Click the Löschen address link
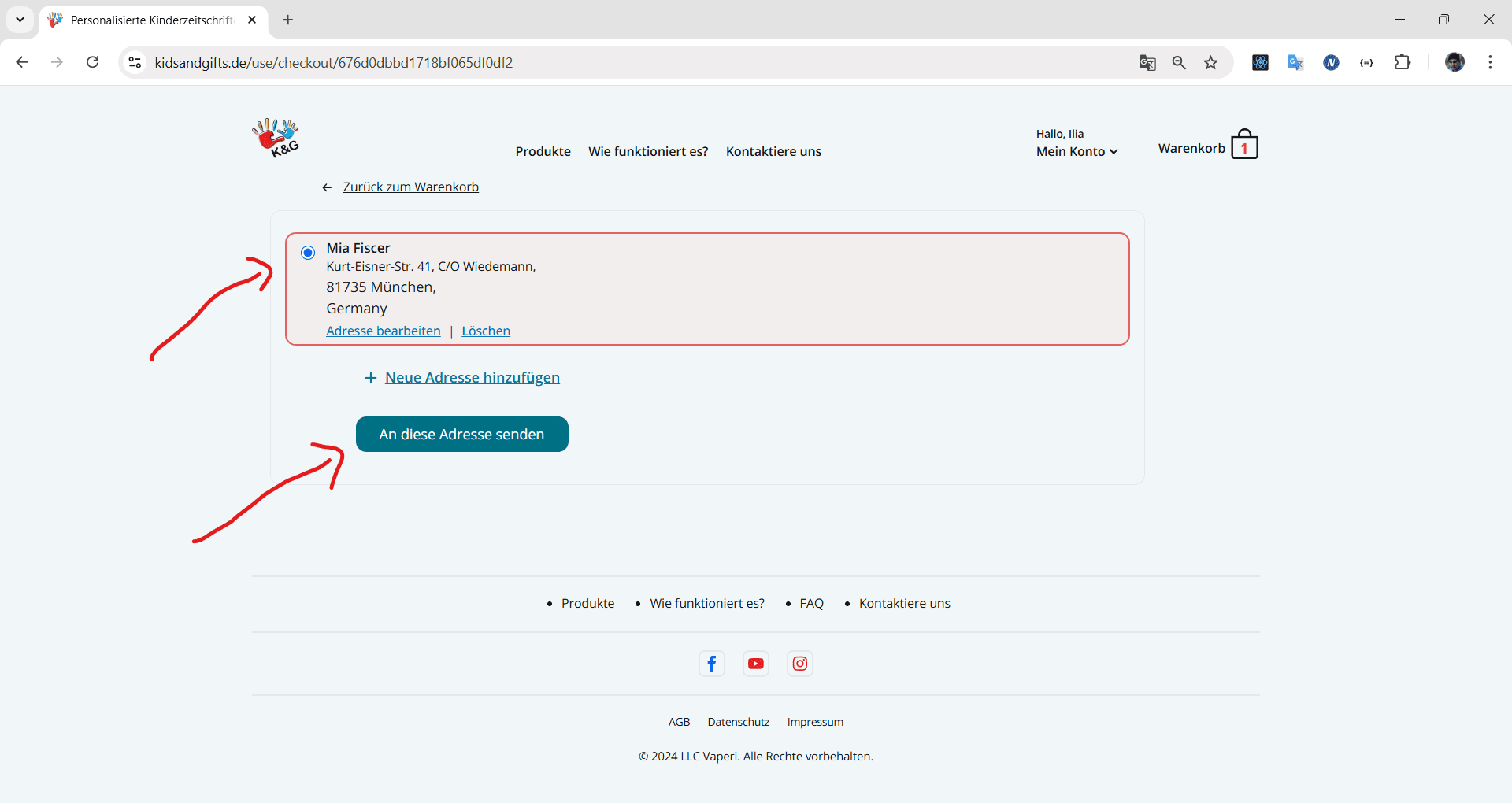This screenshot has width=1512, height=803. (x=486, y=331)
